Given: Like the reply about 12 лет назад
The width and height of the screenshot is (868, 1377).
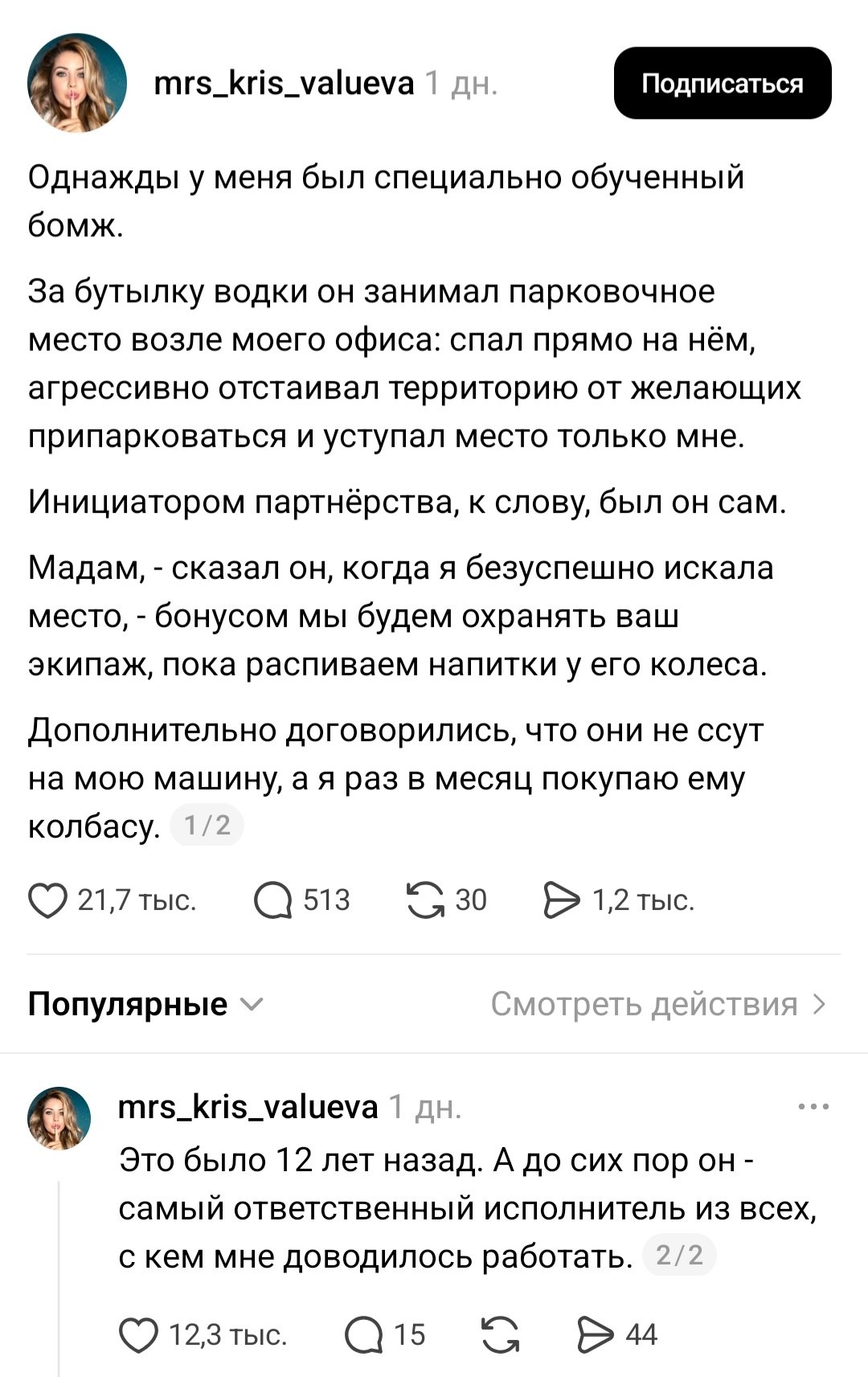Looking at the screenshot, I should click(x=138, y=1335).
